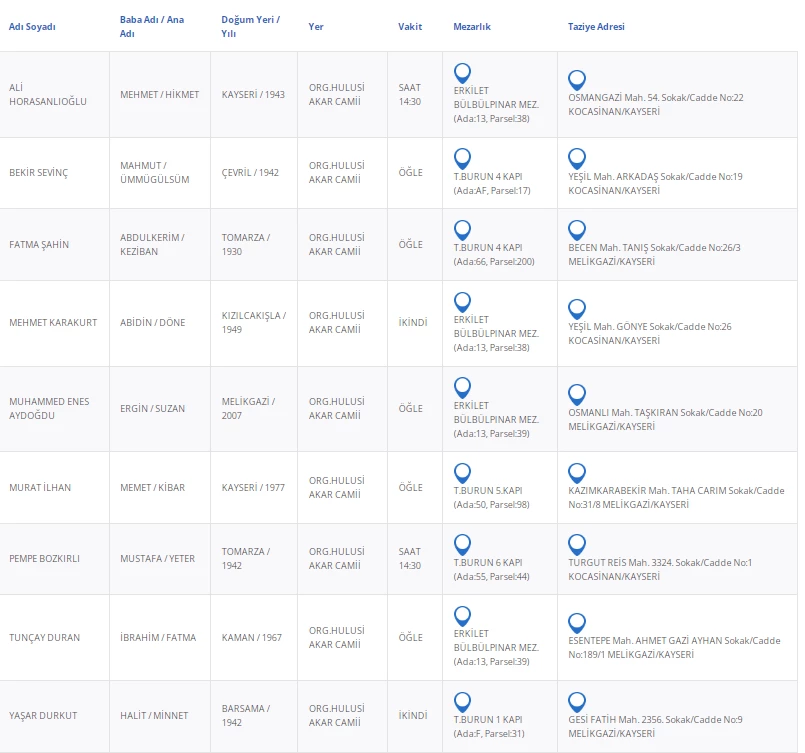Viewport: 805px width, 753px height.
Task: Click cemetery map pin for Ali Horasanlıoğlu
Action: [x=462, y=73]
